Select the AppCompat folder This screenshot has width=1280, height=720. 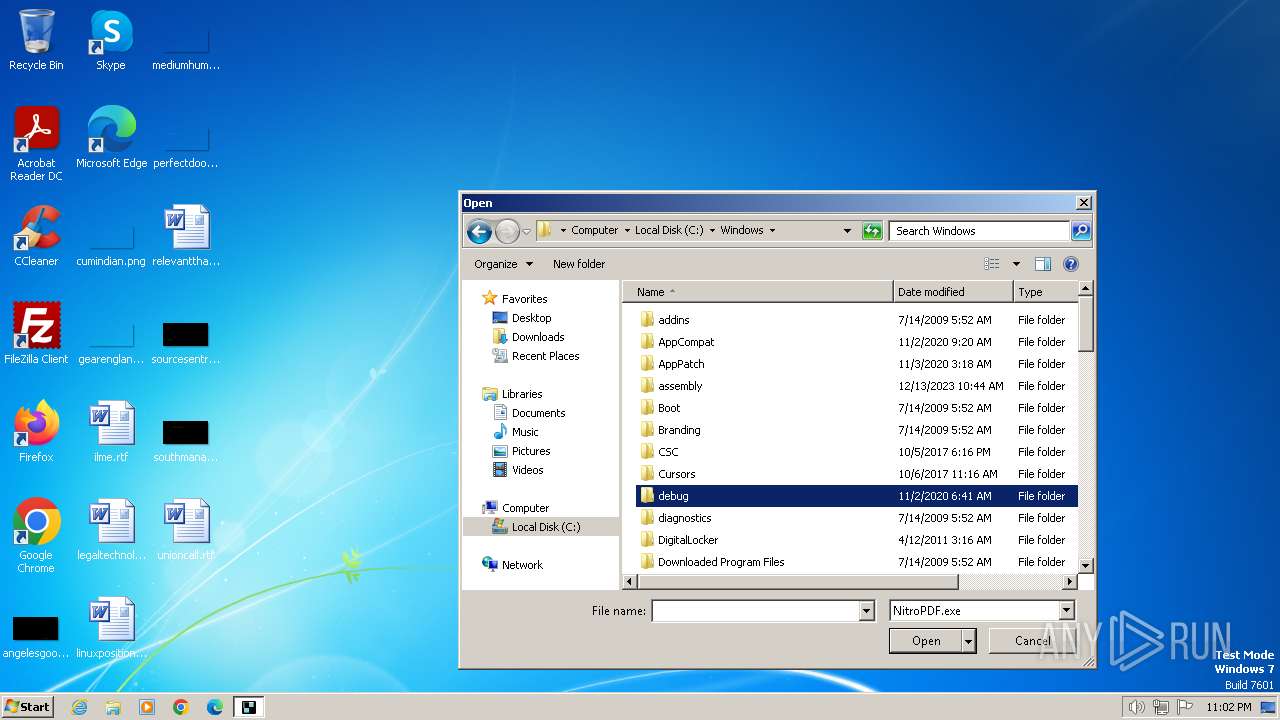coord(686,342)
